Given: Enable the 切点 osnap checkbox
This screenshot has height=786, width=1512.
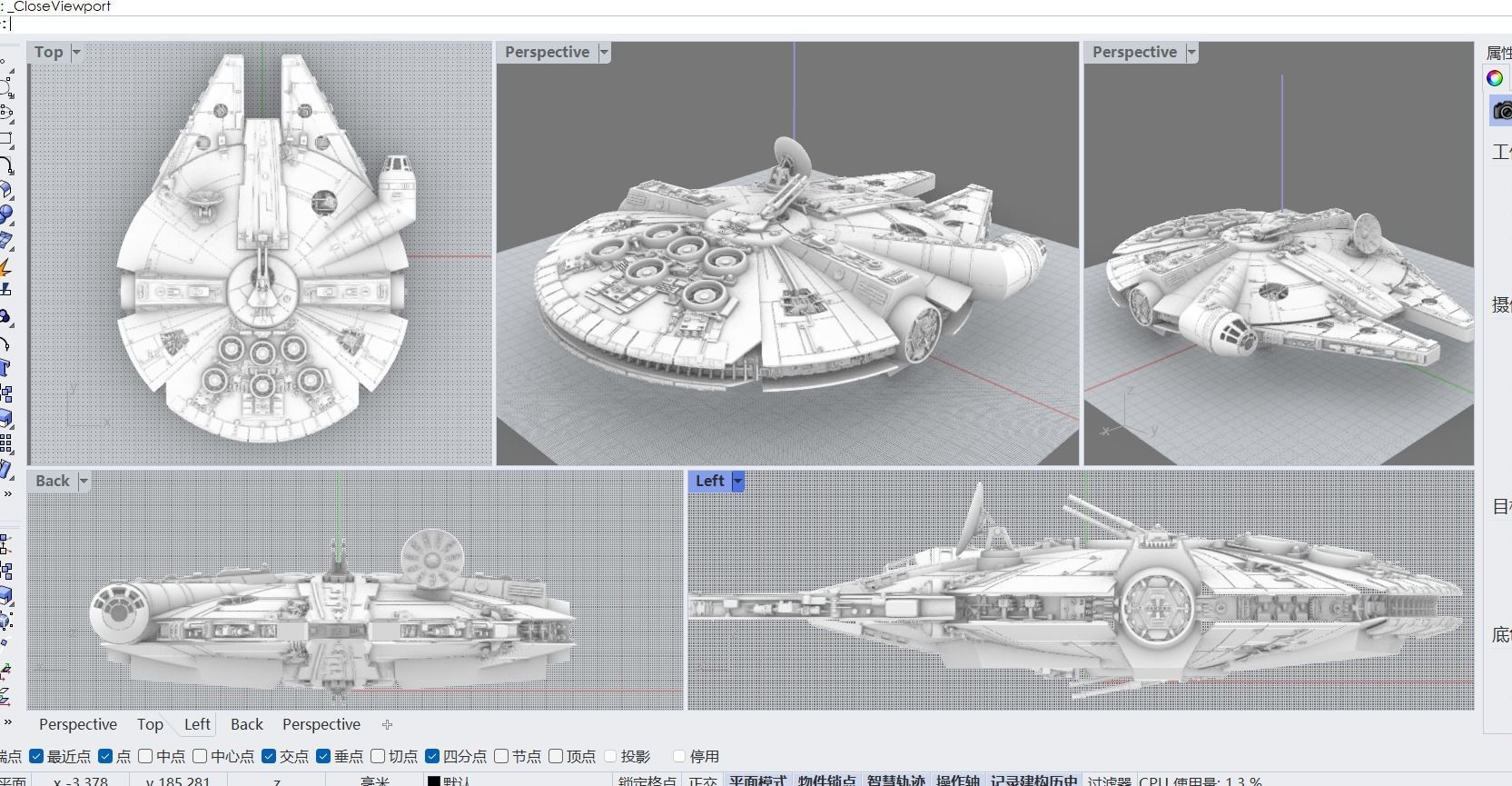Looking at the screenshot, I should pos(378,756).
